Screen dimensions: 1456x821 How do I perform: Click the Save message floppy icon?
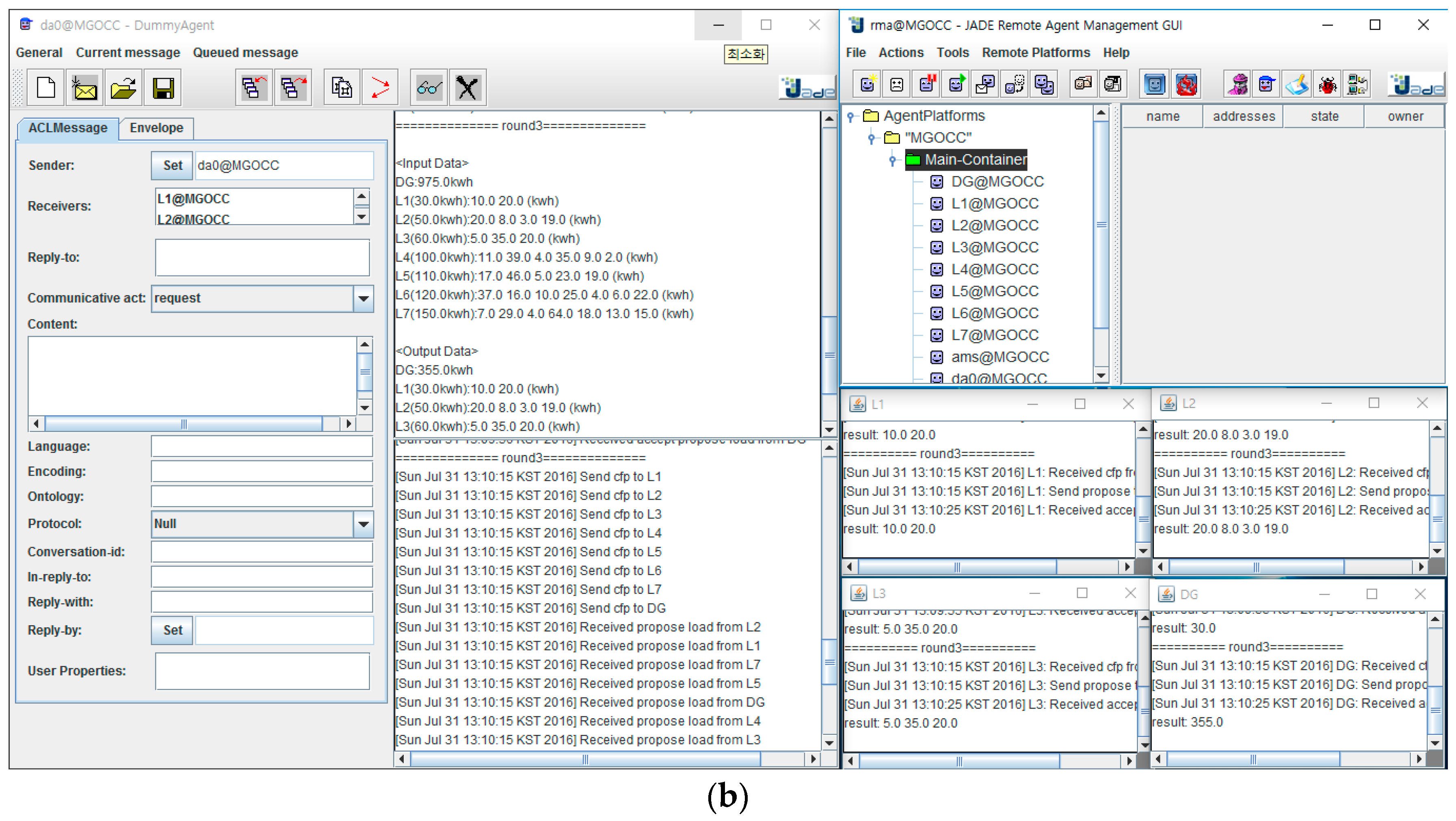pyautogui.click(x=163, y=88)
